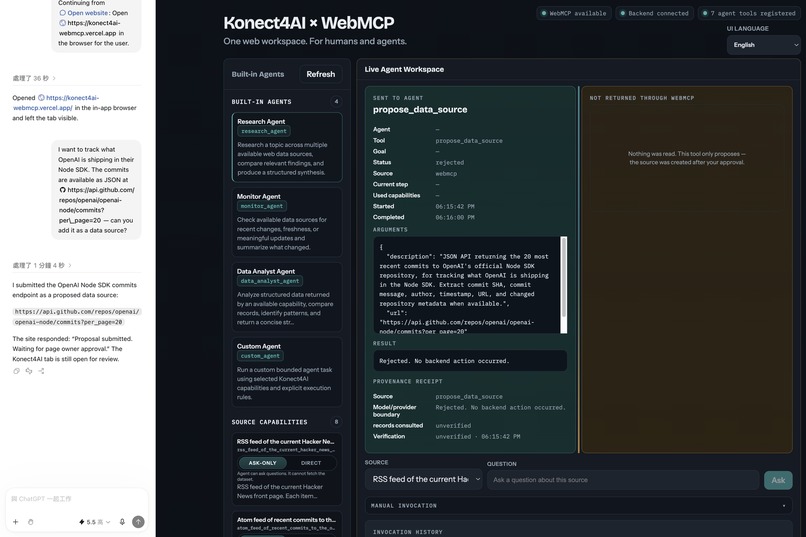Open the Source dropdown with RSS feed
The height and width of the screenshot is (537, 806).
coord(424,479)
